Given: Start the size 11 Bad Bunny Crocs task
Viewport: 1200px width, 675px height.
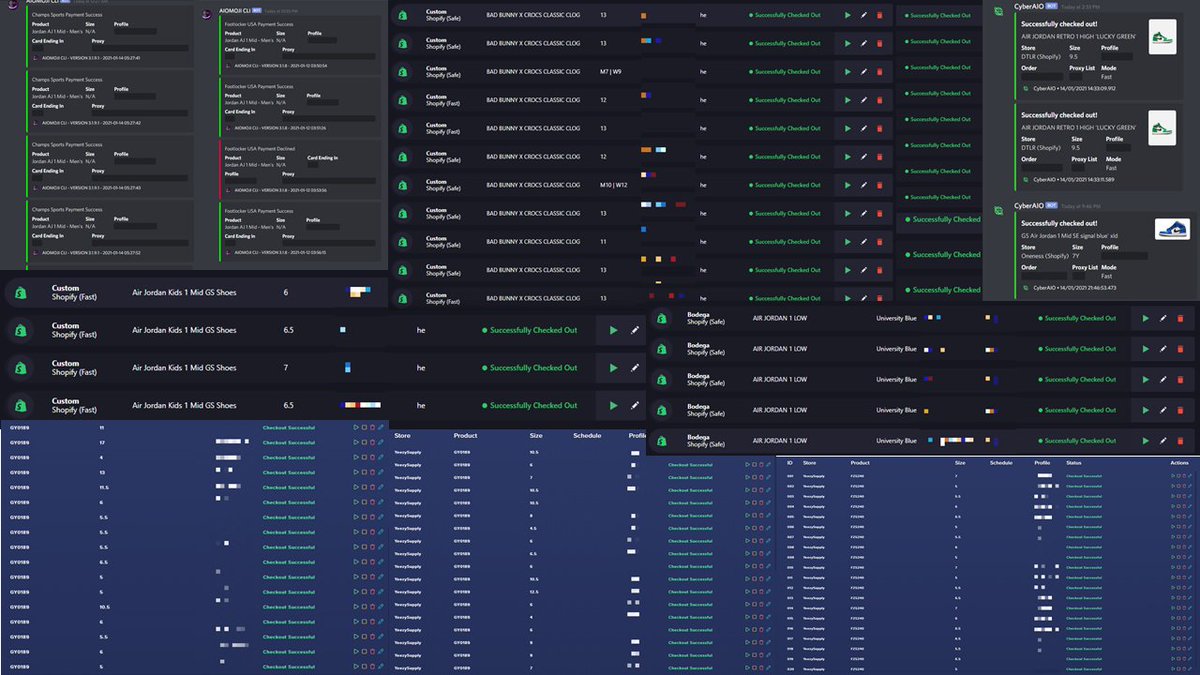Looking at the screenshot, I should click(x=848, y=242).
